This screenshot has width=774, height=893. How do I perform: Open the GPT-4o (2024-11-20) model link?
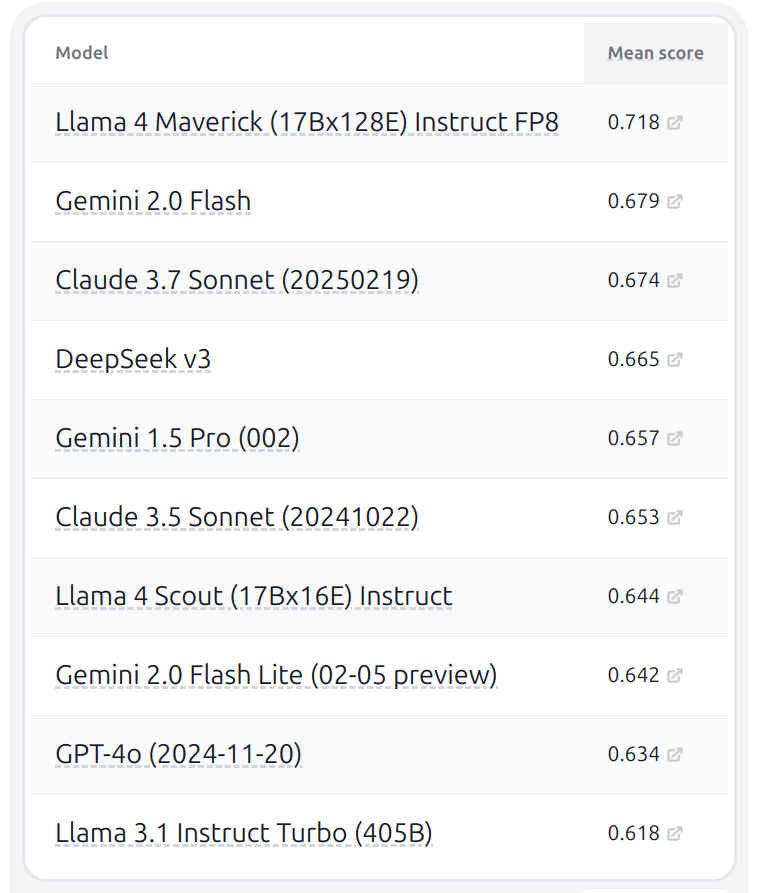(x=178, y=754)
